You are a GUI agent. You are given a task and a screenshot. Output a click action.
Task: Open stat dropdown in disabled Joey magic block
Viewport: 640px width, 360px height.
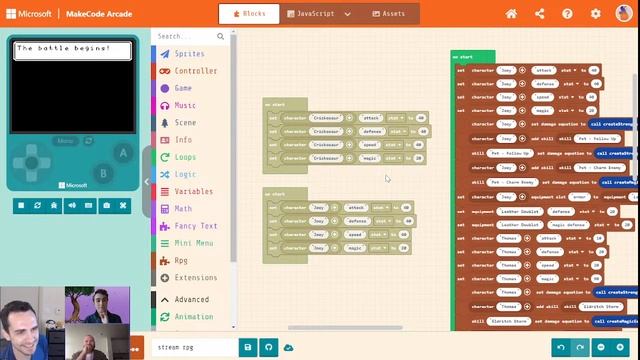[x=379, y=248]
